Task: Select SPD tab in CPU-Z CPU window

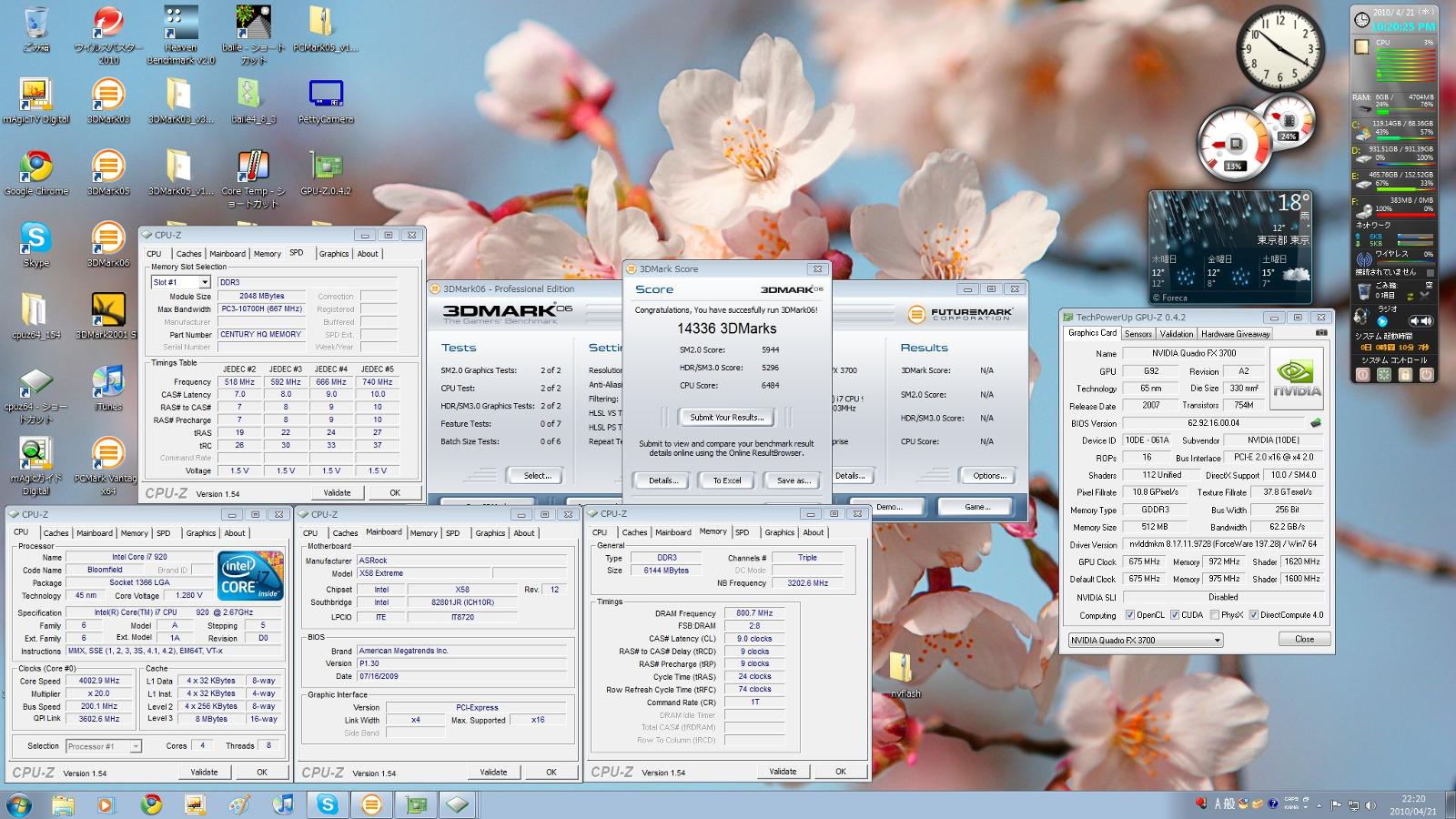Action: (163, 533)
